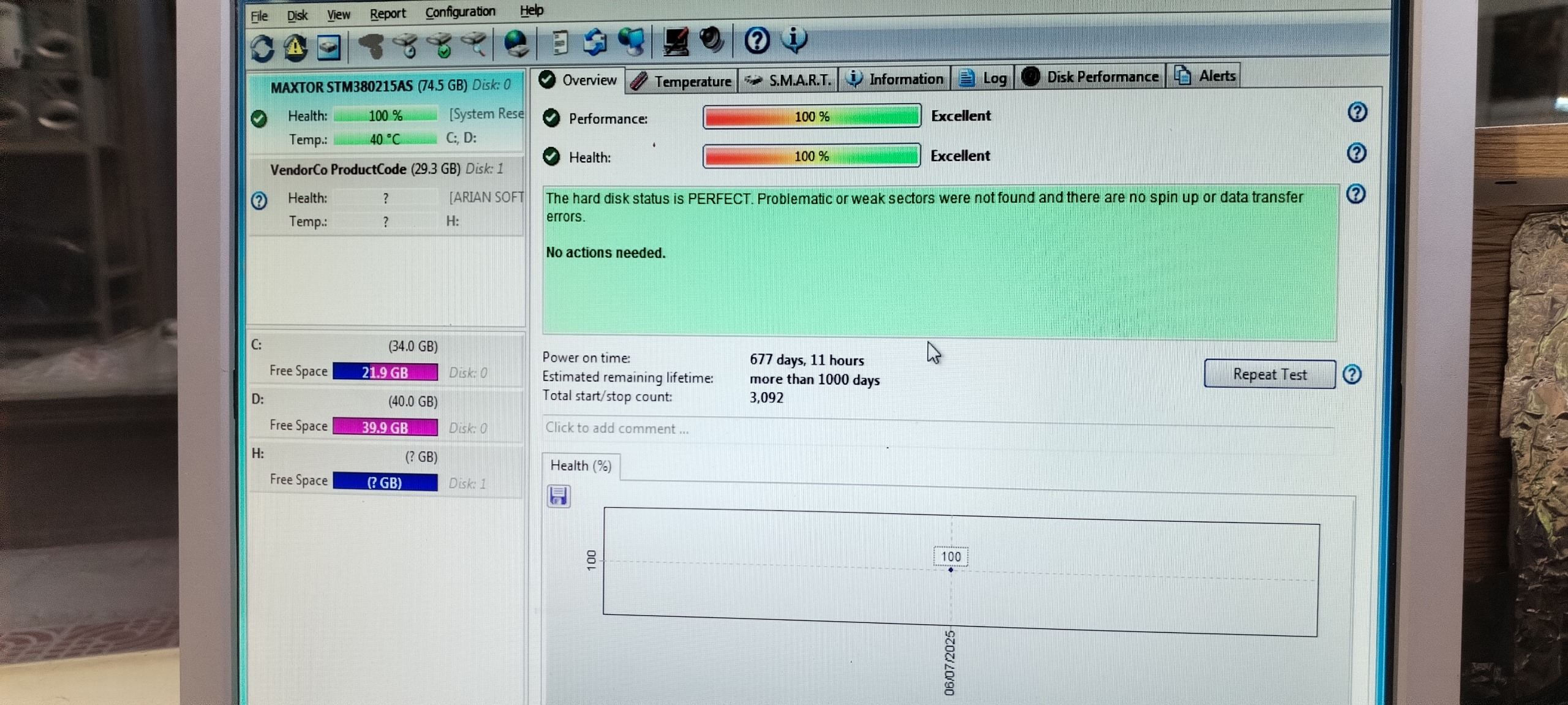Viewport: 1568px width, 705px height.
Task: Switch to the Disk Performance tab
Action: coord(1090,77)
